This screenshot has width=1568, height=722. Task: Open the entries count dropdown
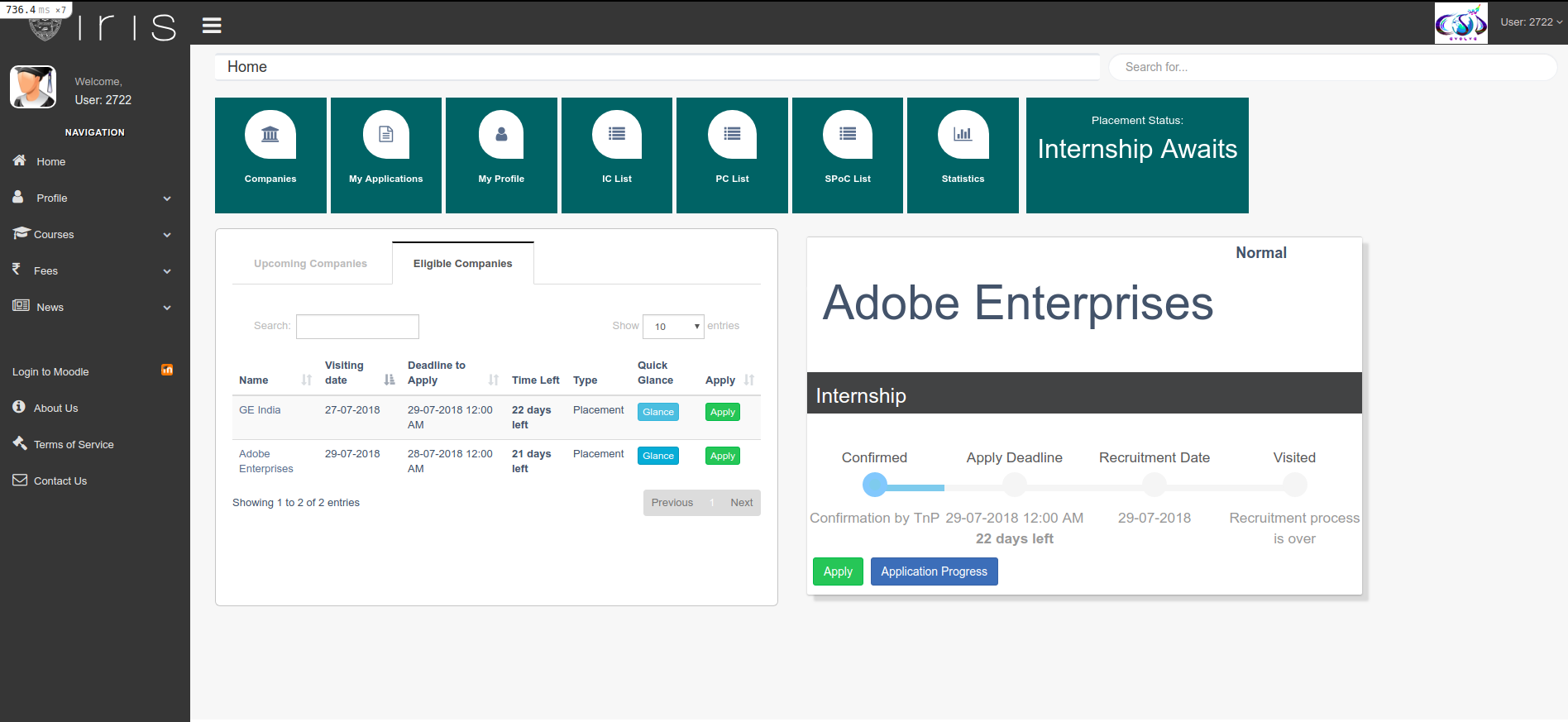point(673,327)
